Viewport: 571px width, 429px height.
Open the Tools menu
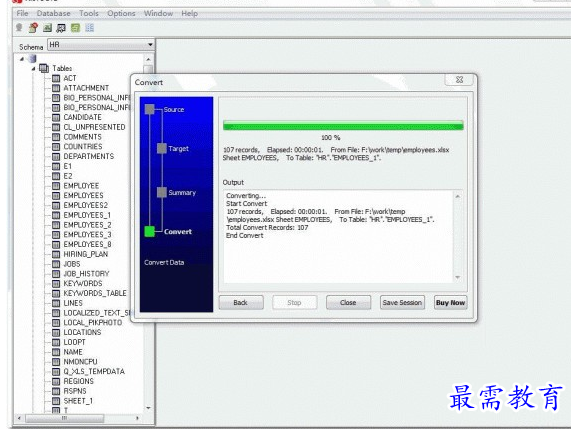[89, 13]
